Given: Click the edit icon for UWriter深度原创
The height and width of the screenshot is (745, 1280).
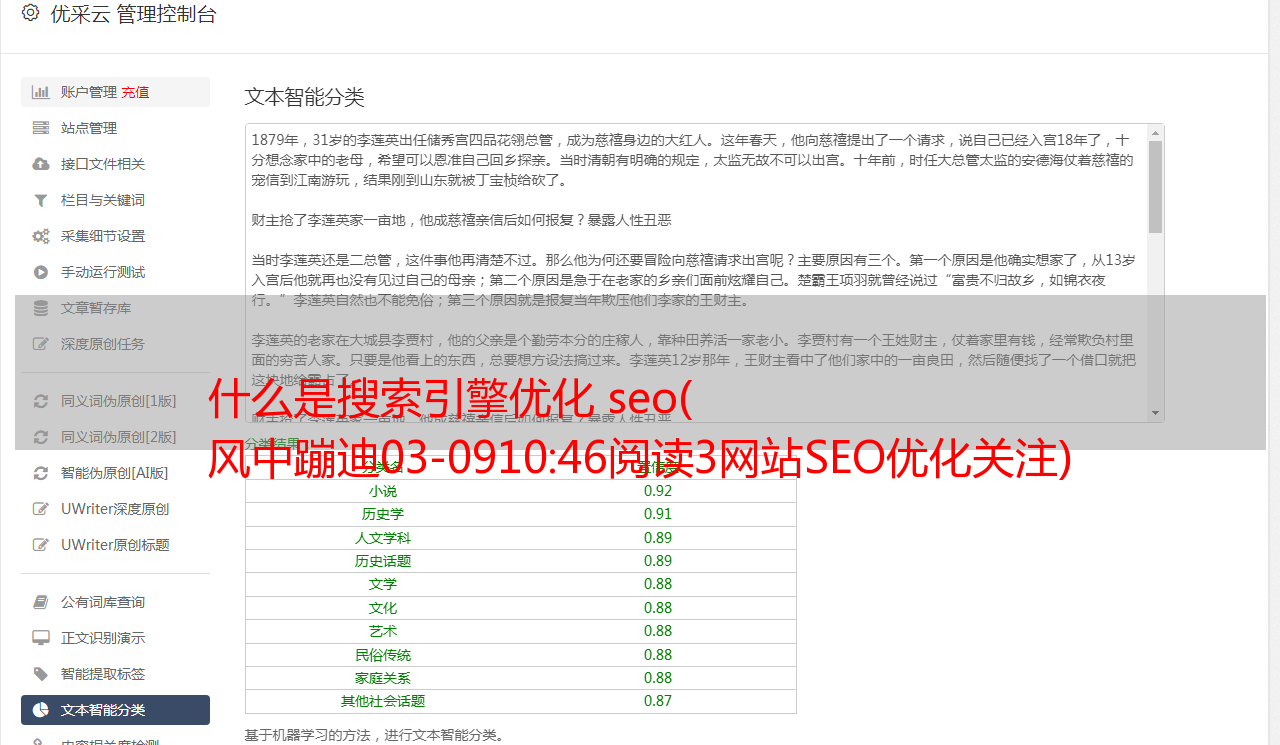Looking at the screenshot, I should (x=41, y=509).
